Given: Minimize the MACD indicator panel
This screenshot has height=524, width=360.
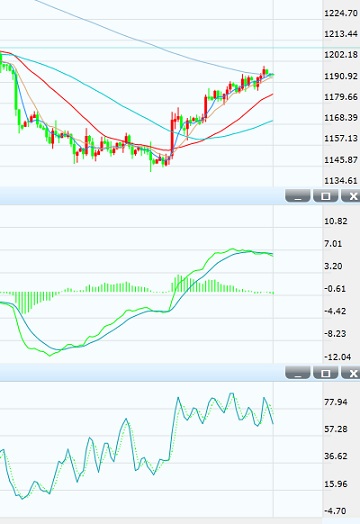Looking at the screenshot, I should coord(298,195).
